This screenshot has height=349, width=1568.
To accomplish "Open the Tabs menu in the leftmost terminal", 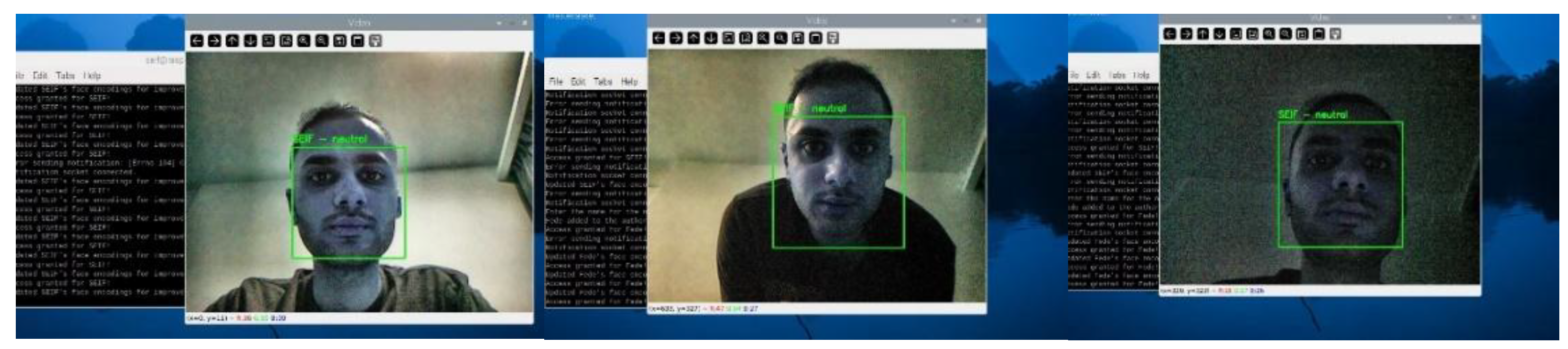I will (x=65, y=76).
